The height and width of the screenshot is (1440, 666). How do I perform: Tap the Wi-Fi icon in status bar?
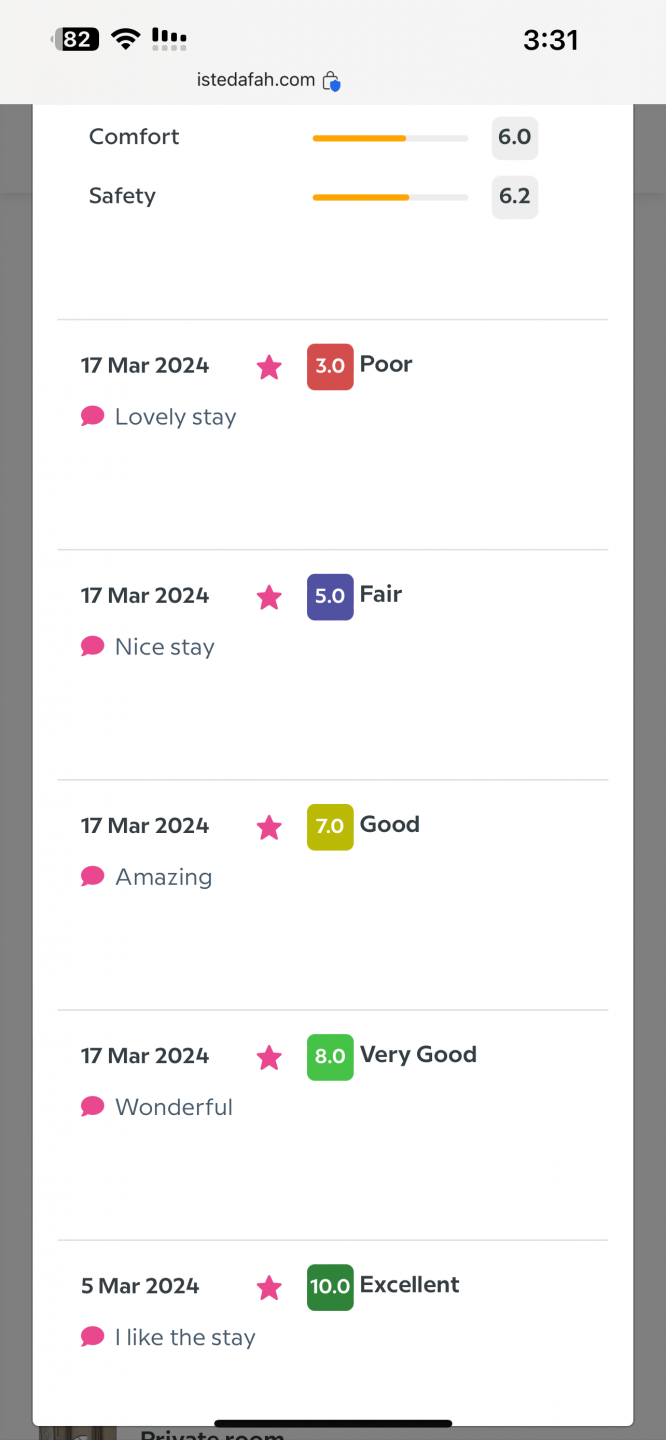tap(126, 39)
